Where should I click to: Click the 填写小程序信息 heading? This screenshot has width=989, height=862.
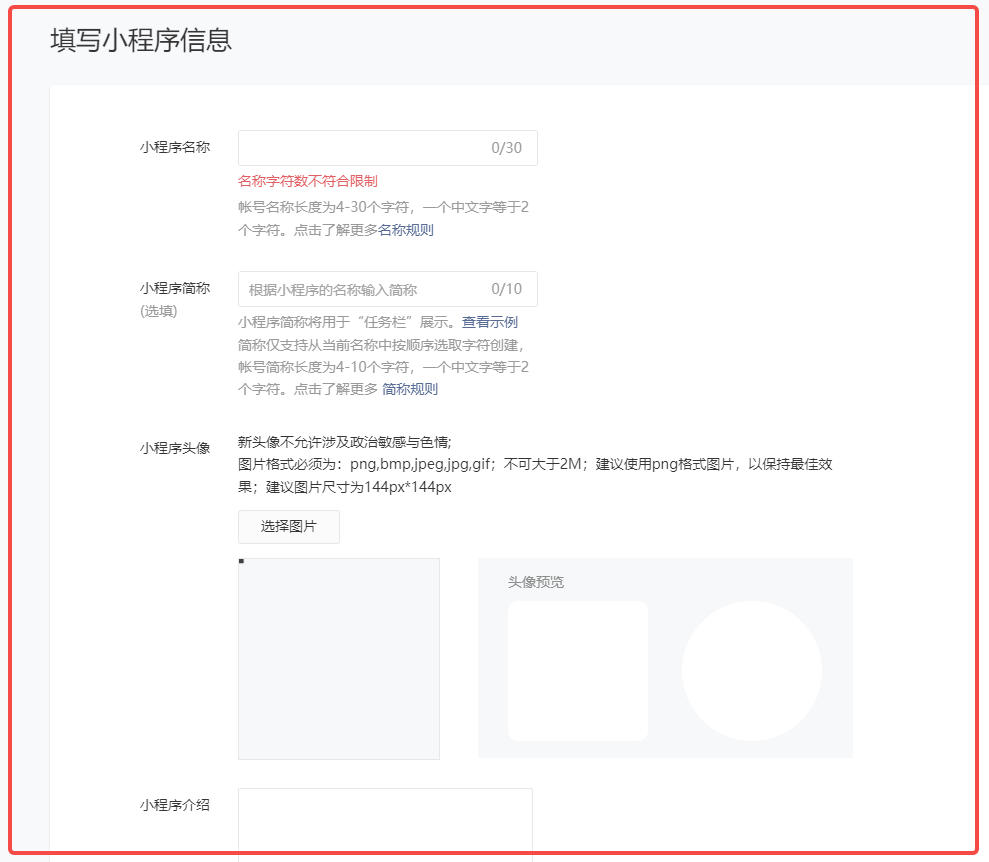141,40
